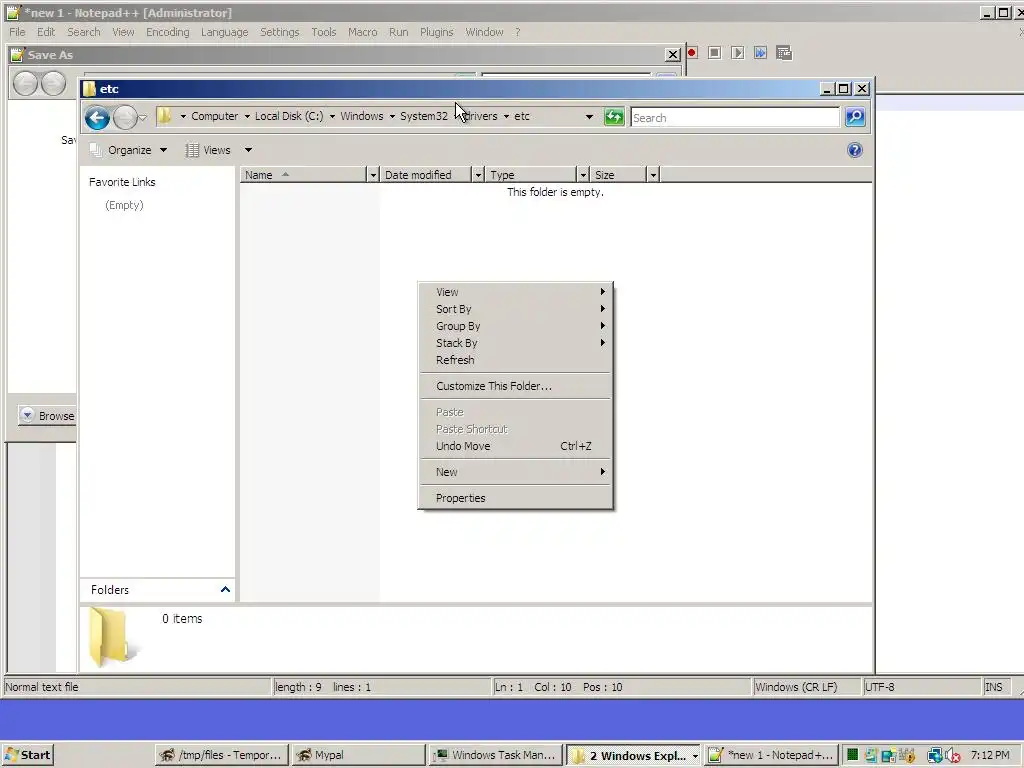Open the blue Help icon in Explorer
Image resolution: width=1024 pixels, height=768 pixels.
tap(854, 150)
